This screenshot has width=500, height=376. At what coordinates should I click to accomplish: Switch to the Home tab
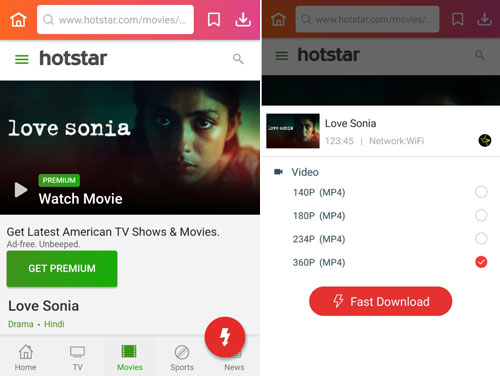click(x=26, y=357)
